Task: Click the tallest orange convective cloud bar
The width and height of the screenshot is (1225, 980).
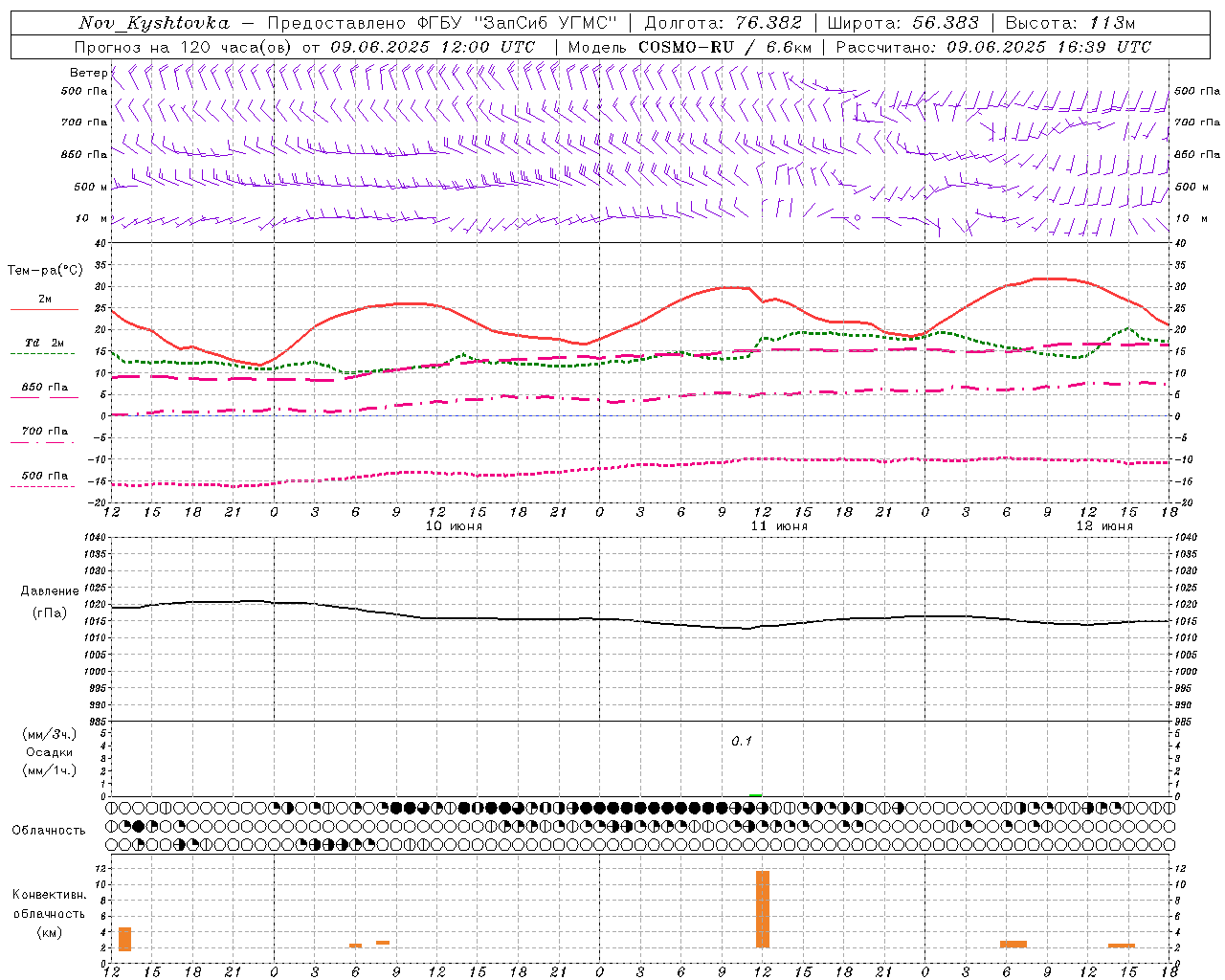Action: coord(763,909)
